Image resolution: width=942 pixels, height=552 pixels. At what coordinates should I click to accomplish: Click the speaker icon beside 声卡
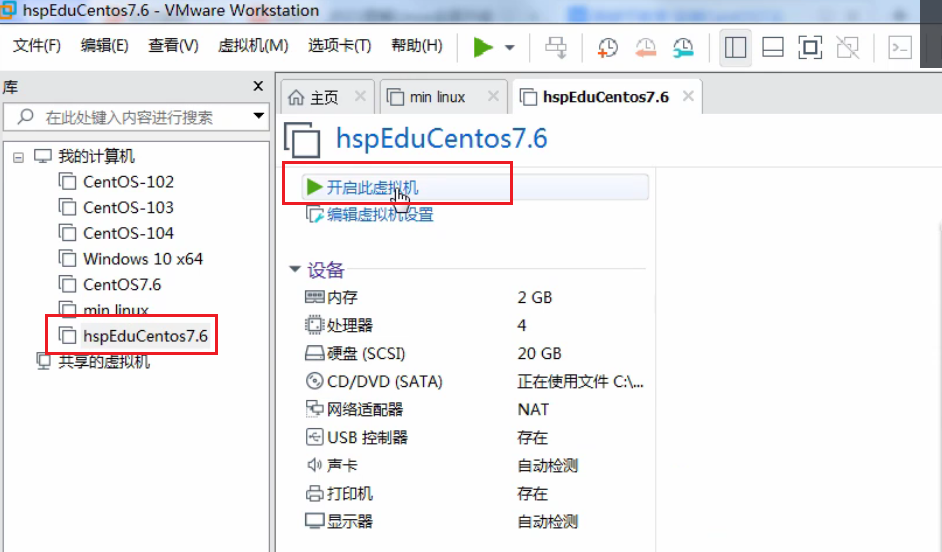[314, 465]
